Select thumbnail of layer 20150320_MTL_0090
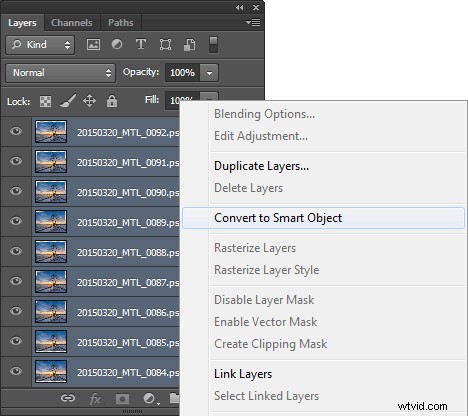 click(51, 191)
